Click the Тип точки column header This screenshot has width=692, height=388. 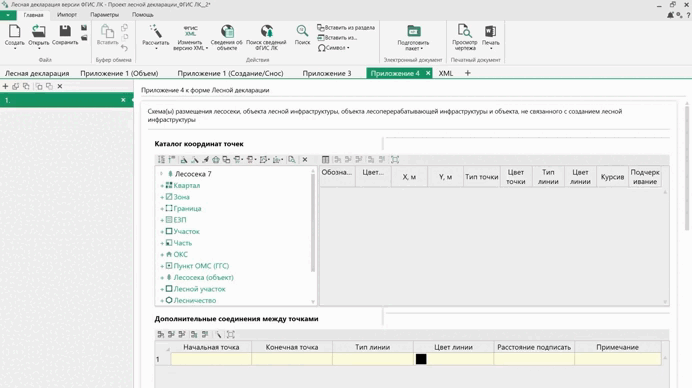tap(481, 177)
